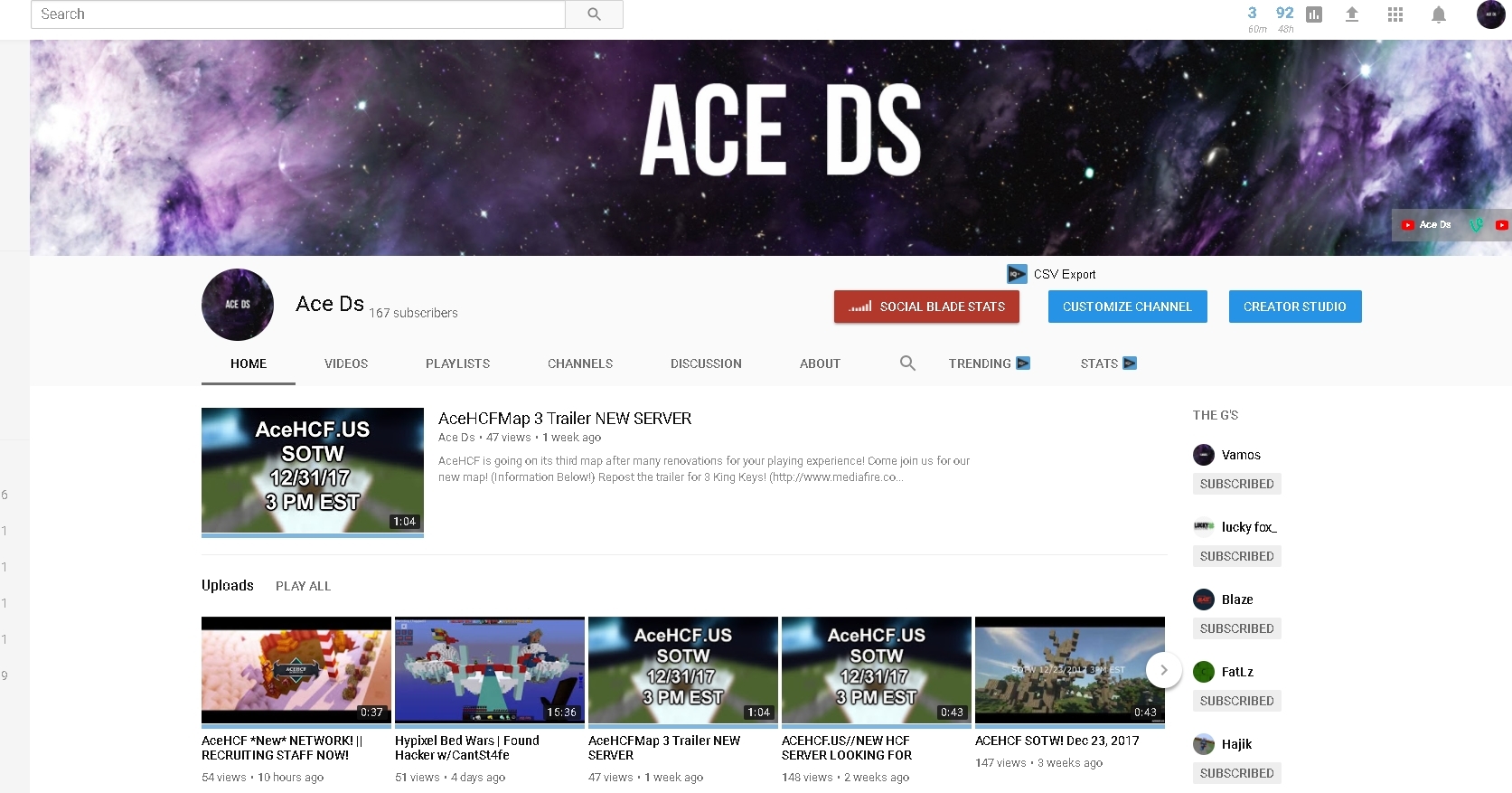1512x793 pixels.
Task: Switch to the CHANNELS tab
Action: pyautogui.click(x=580, y=363)
